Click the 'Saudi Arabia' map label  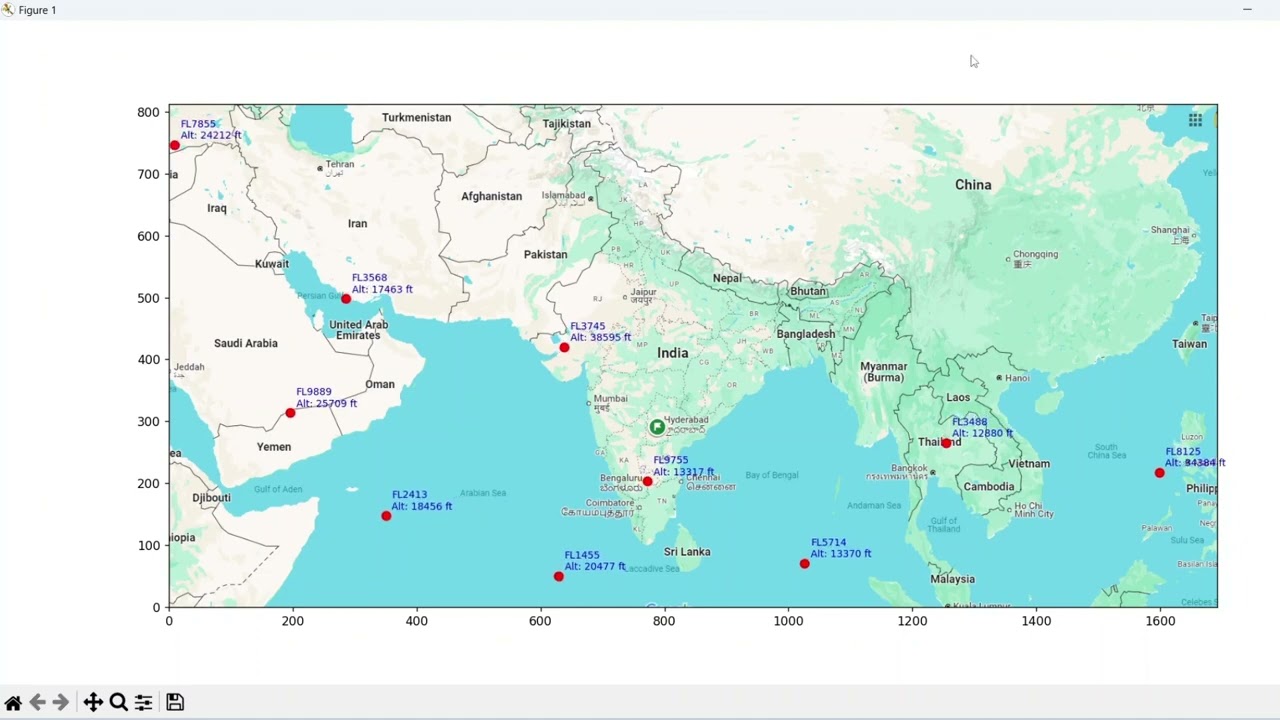coord(246,343)
